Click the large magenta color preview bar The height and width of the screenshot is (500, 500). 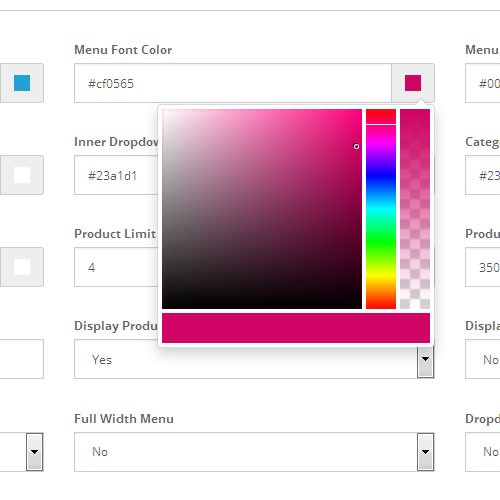(x=296, y=328)
